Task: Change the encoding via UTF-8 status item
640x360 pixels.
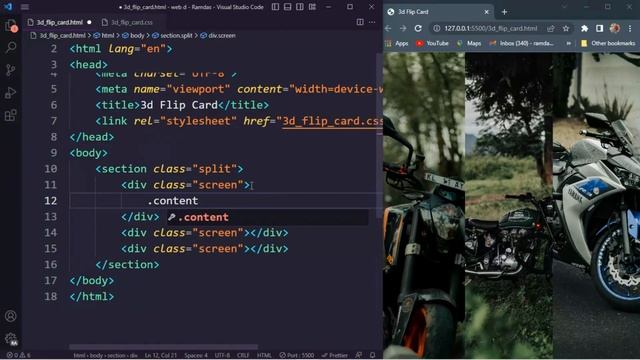Action: click(222, 356)
